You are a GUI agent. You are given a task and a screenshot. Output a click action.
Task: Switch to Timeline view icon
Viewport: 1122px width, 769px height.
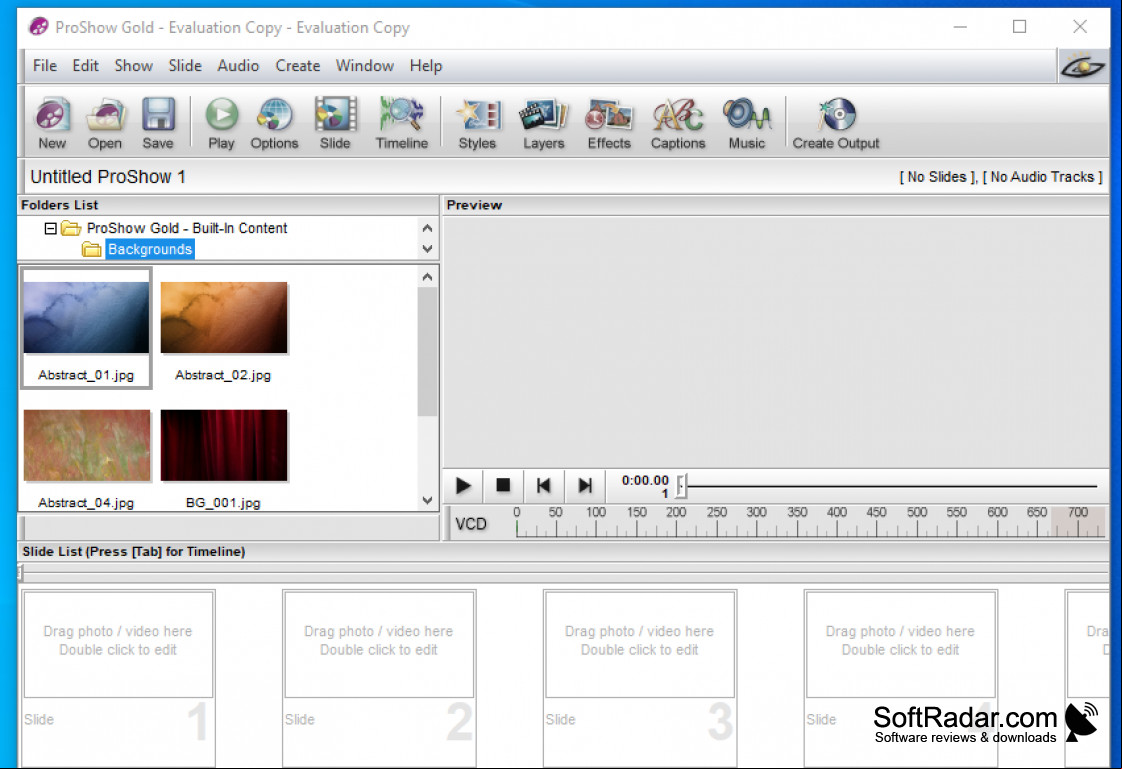click(x=401, y=123)
